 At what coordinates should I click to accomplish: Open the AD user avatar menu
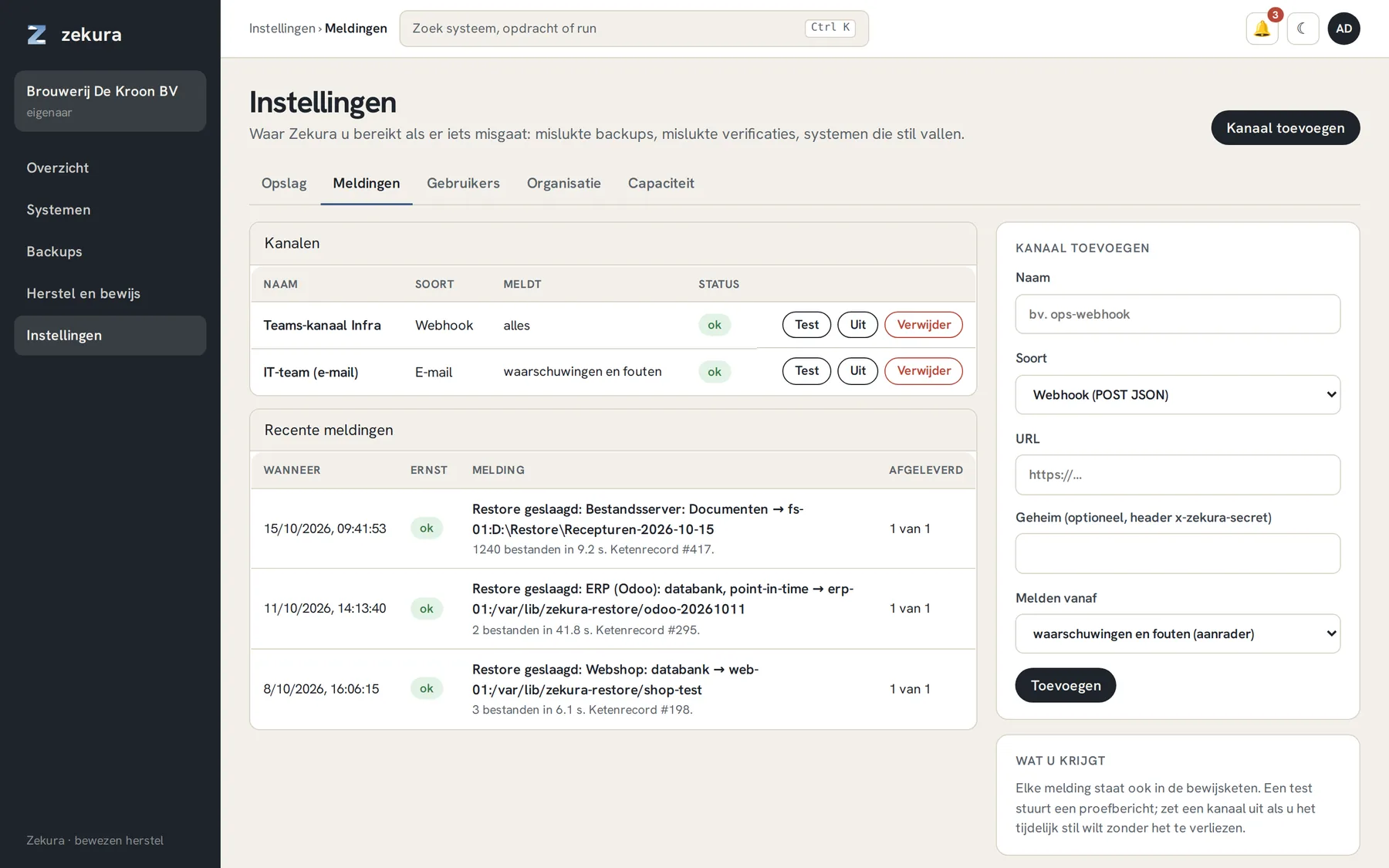[x=1343, y=29]
